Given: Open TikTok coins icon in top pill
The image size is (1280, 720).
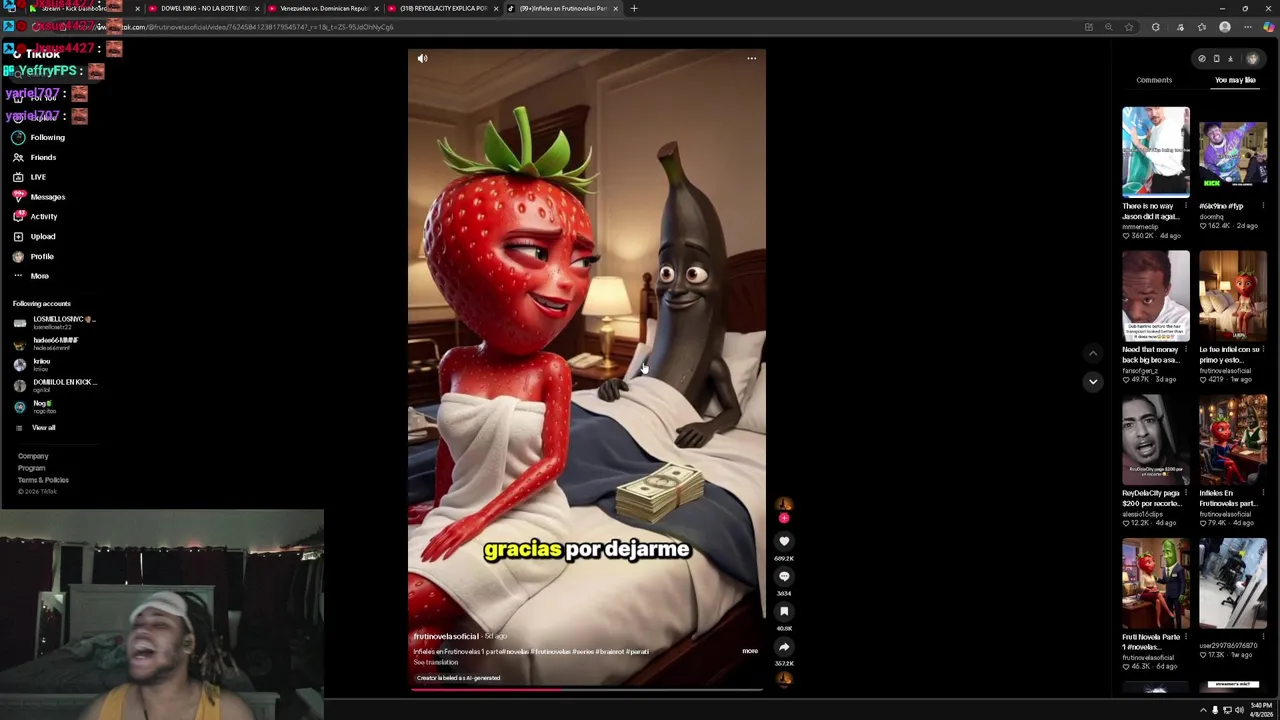Looking at the screenshot, I should (1202, 59).
